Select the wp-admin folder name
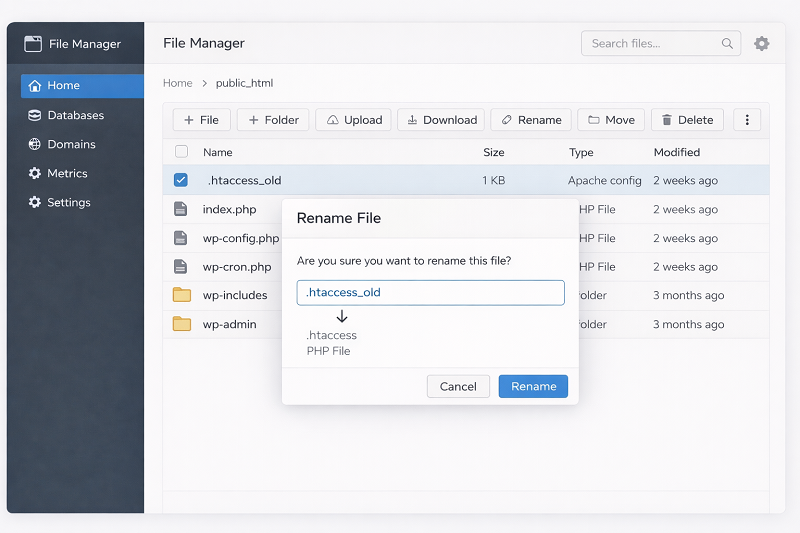Viewport: 800px width, 533px height. 230,324
